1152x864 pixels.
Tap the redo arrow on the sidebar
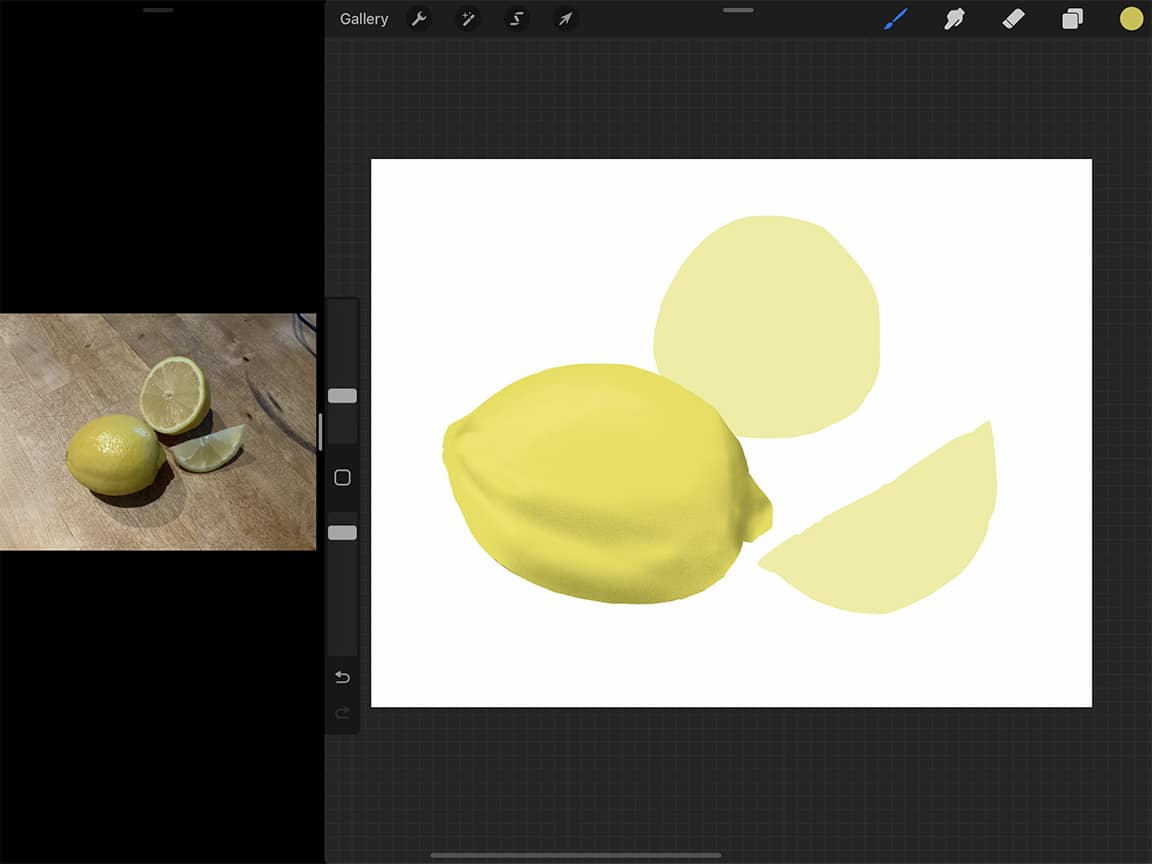(342, 713)
